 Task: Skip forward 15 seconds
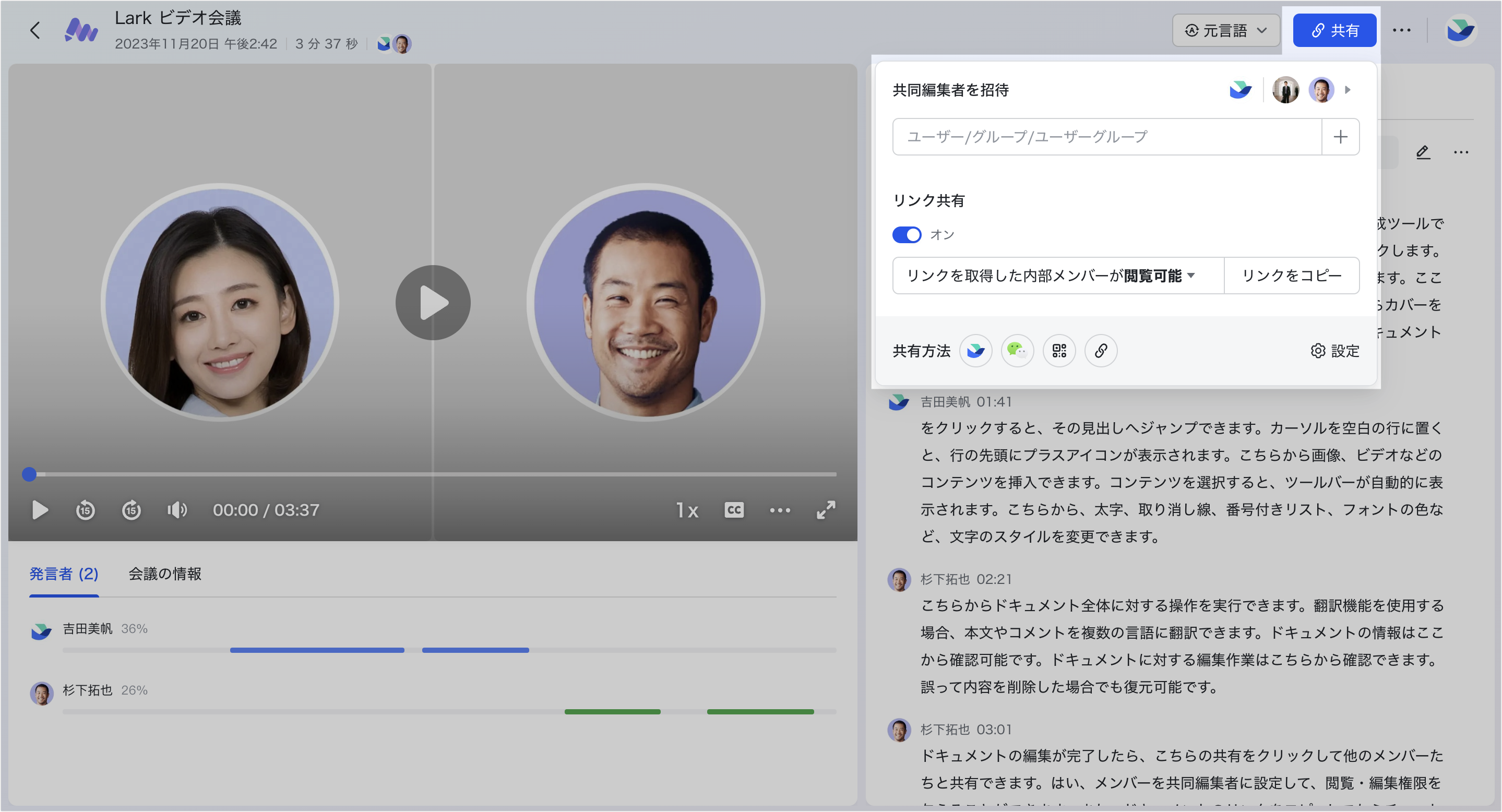(x=131, y=510)
